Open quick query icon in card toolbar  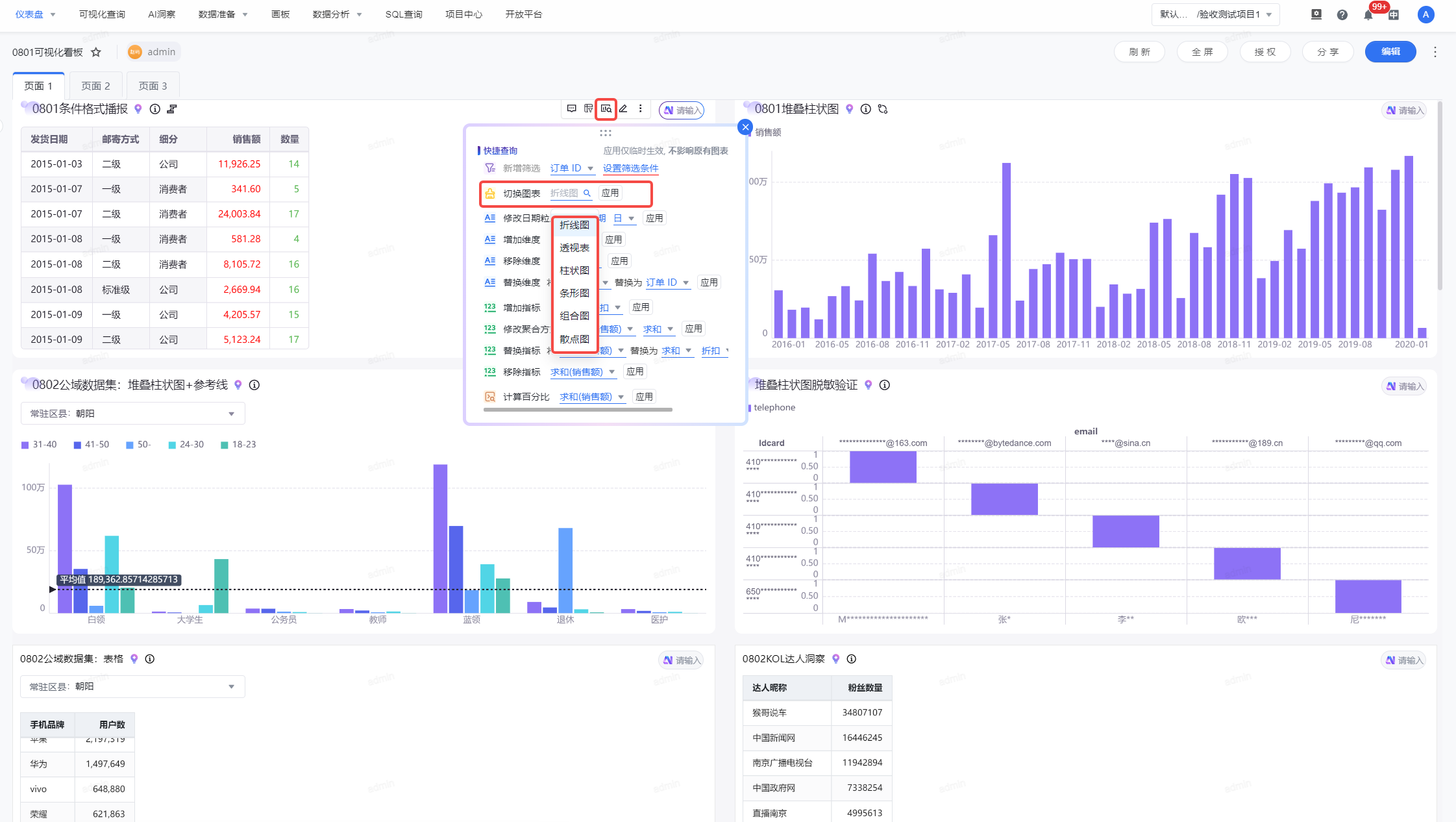click(606, 108)
